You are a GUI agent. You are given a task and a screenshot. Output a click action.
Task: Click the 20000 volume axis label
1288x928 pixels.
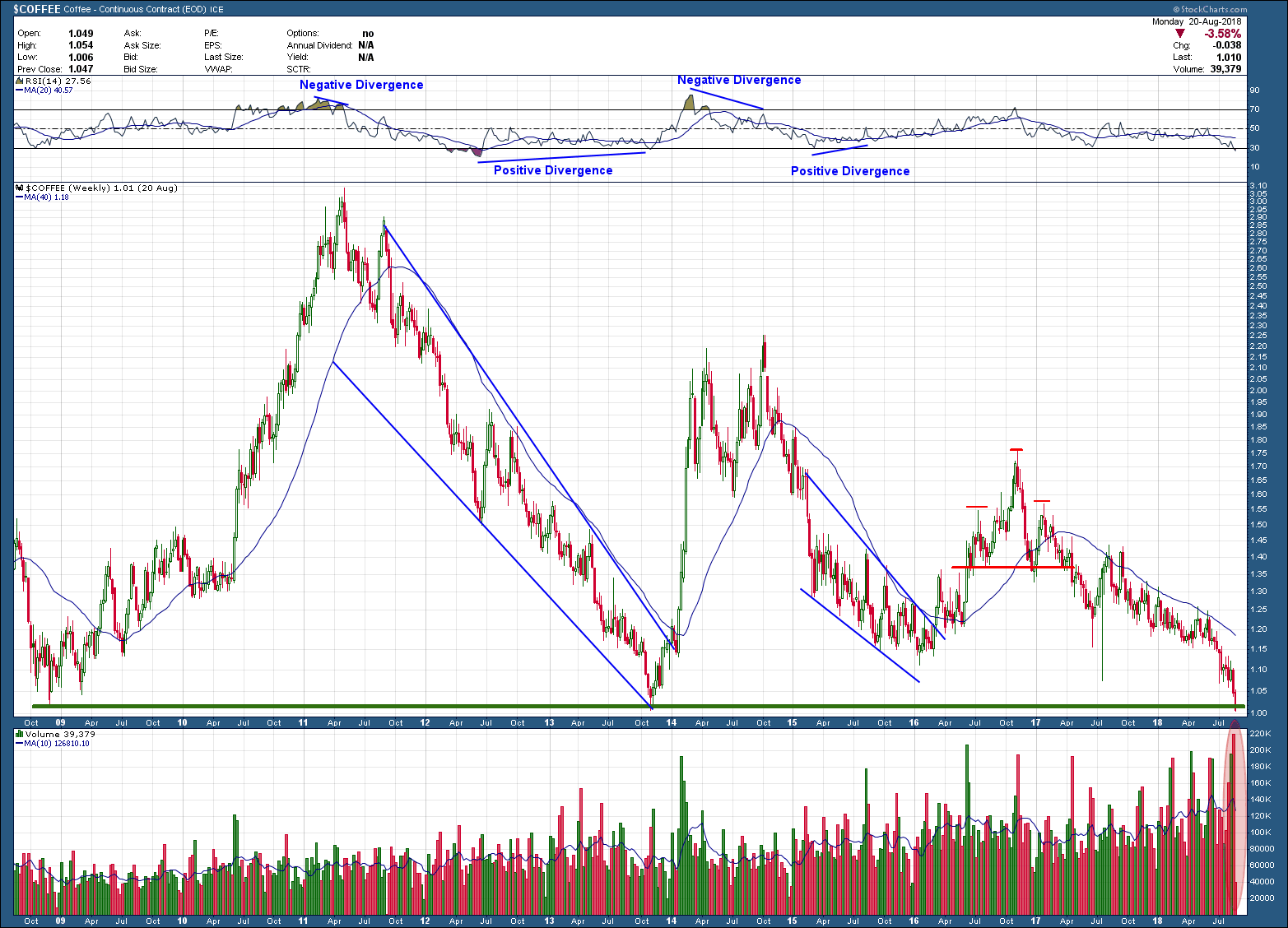[1260, 898]
